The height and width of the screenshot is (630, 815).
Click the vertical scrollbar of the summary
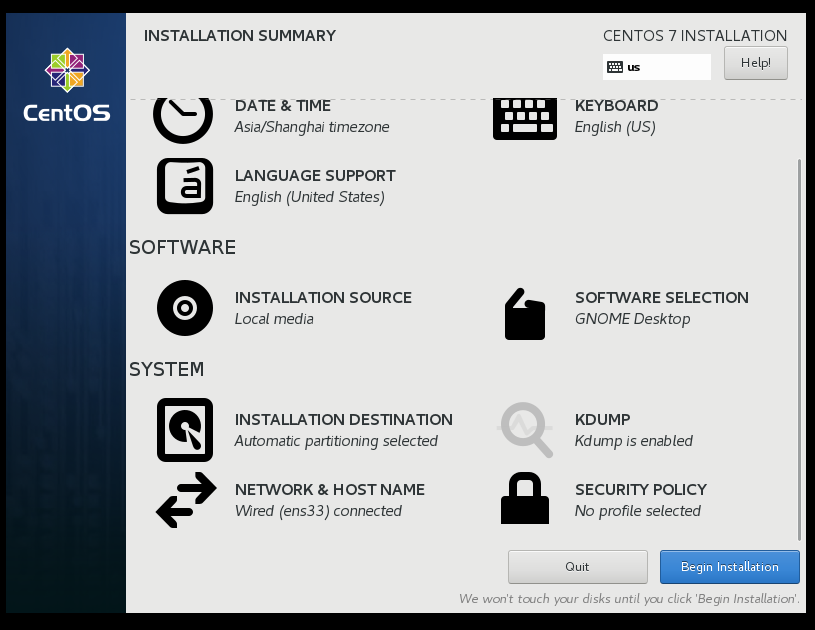point(799,350)
